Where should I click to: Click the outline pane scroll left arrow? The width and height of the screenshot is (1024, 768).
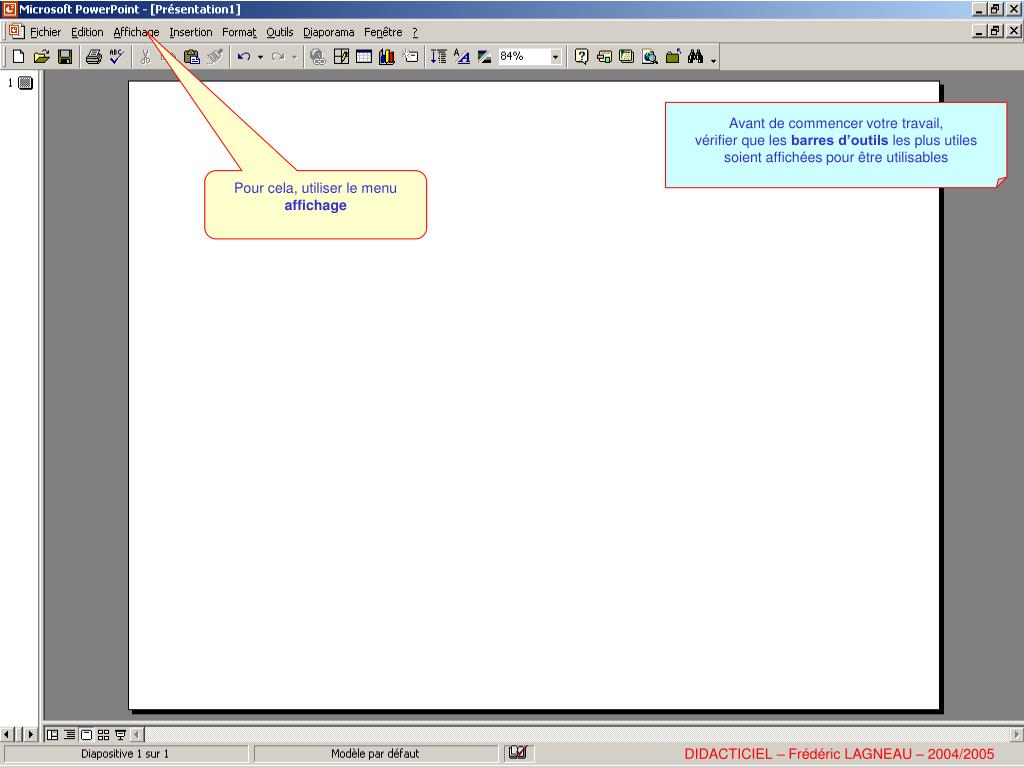pos(7,735)
